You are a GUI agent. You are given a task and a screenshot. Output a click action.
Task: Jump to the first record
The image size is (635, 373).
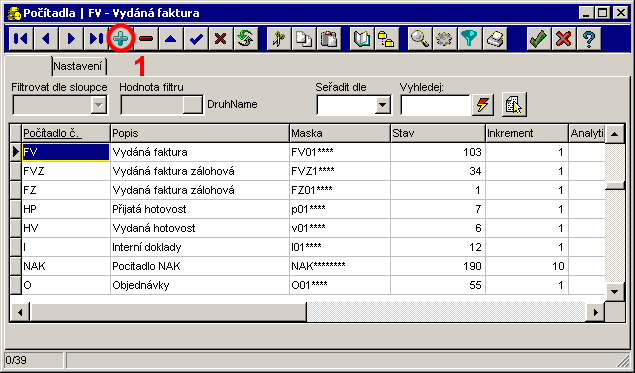point(21,39)
